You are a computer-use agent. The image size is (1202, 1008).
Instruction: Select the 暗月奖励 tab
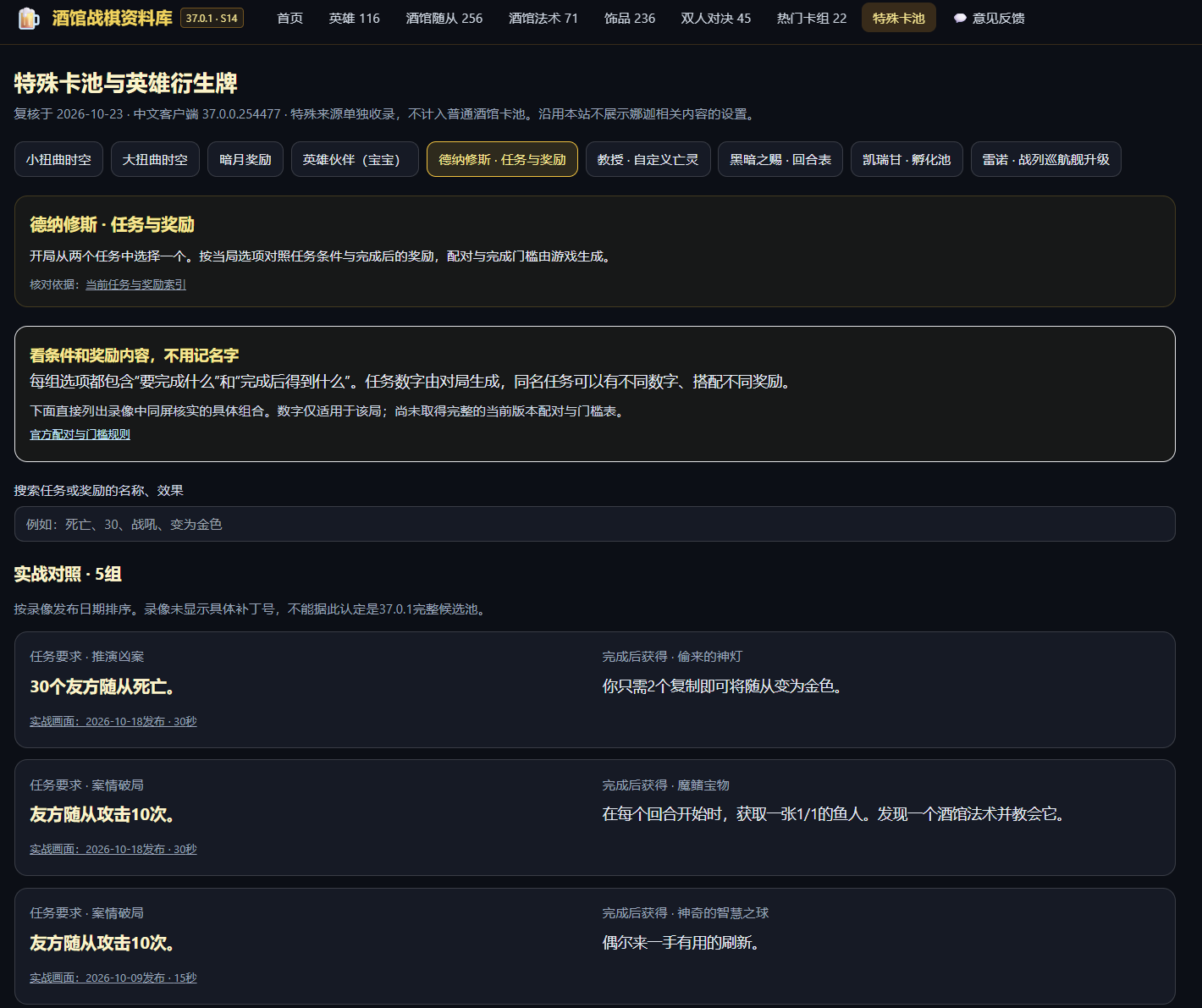(x=245, y=159)
